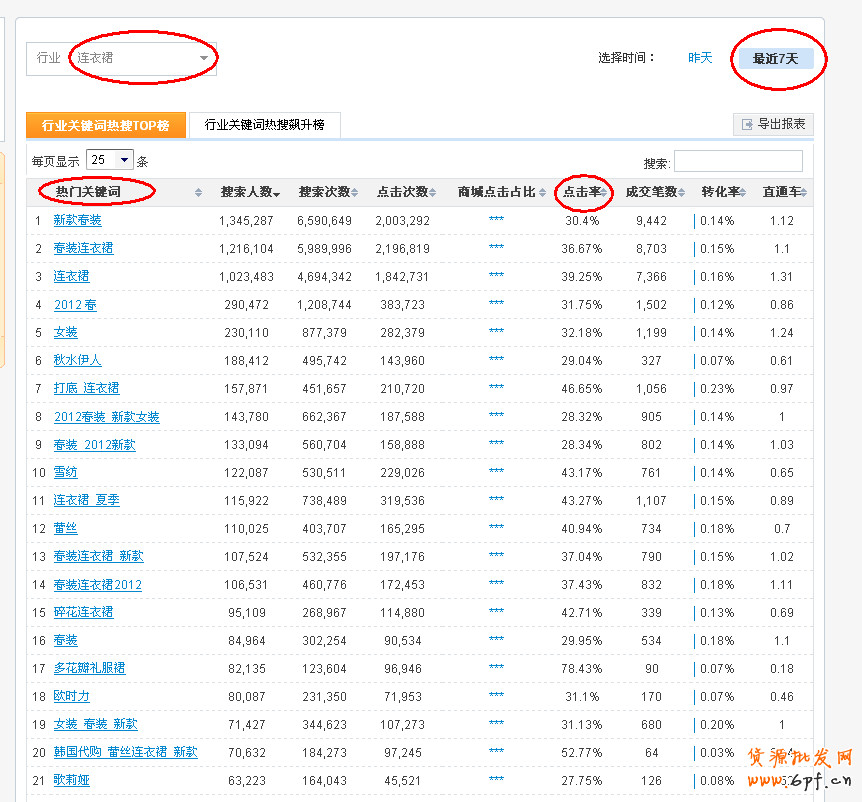This screenshot has height=802, width=862.
Task: Sort by 搜索人数 column arrow
Action: [276, 193]
